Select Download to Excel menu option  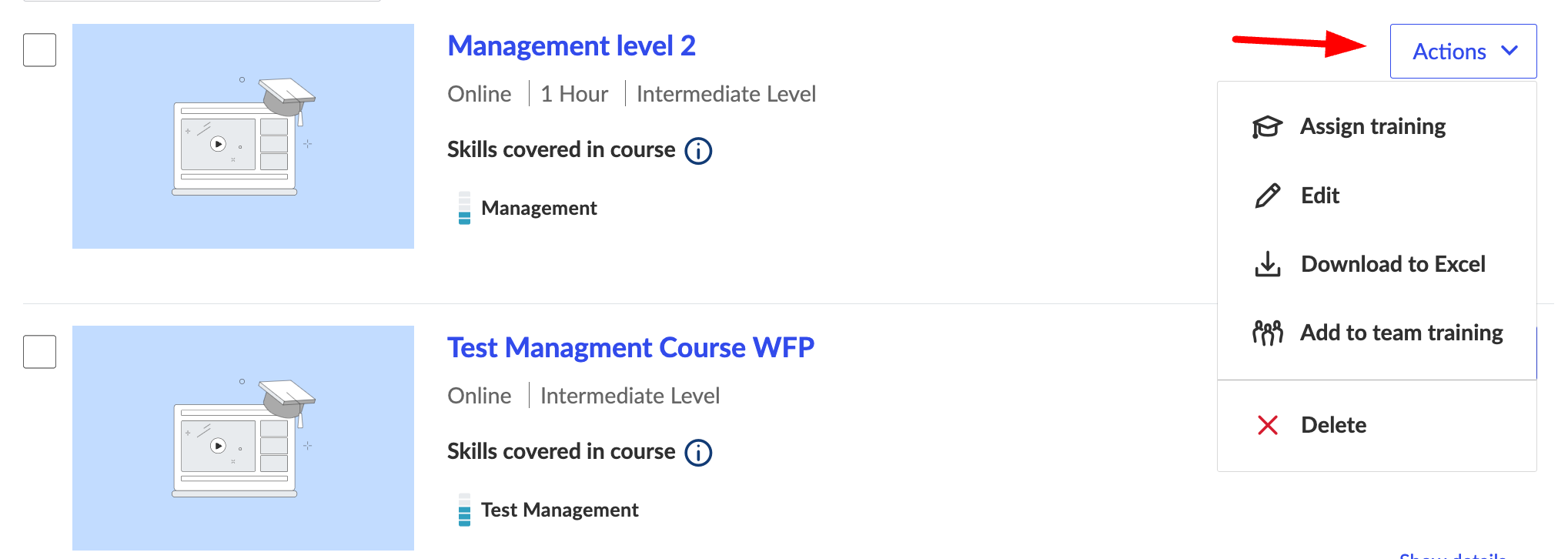point(1392,264)
